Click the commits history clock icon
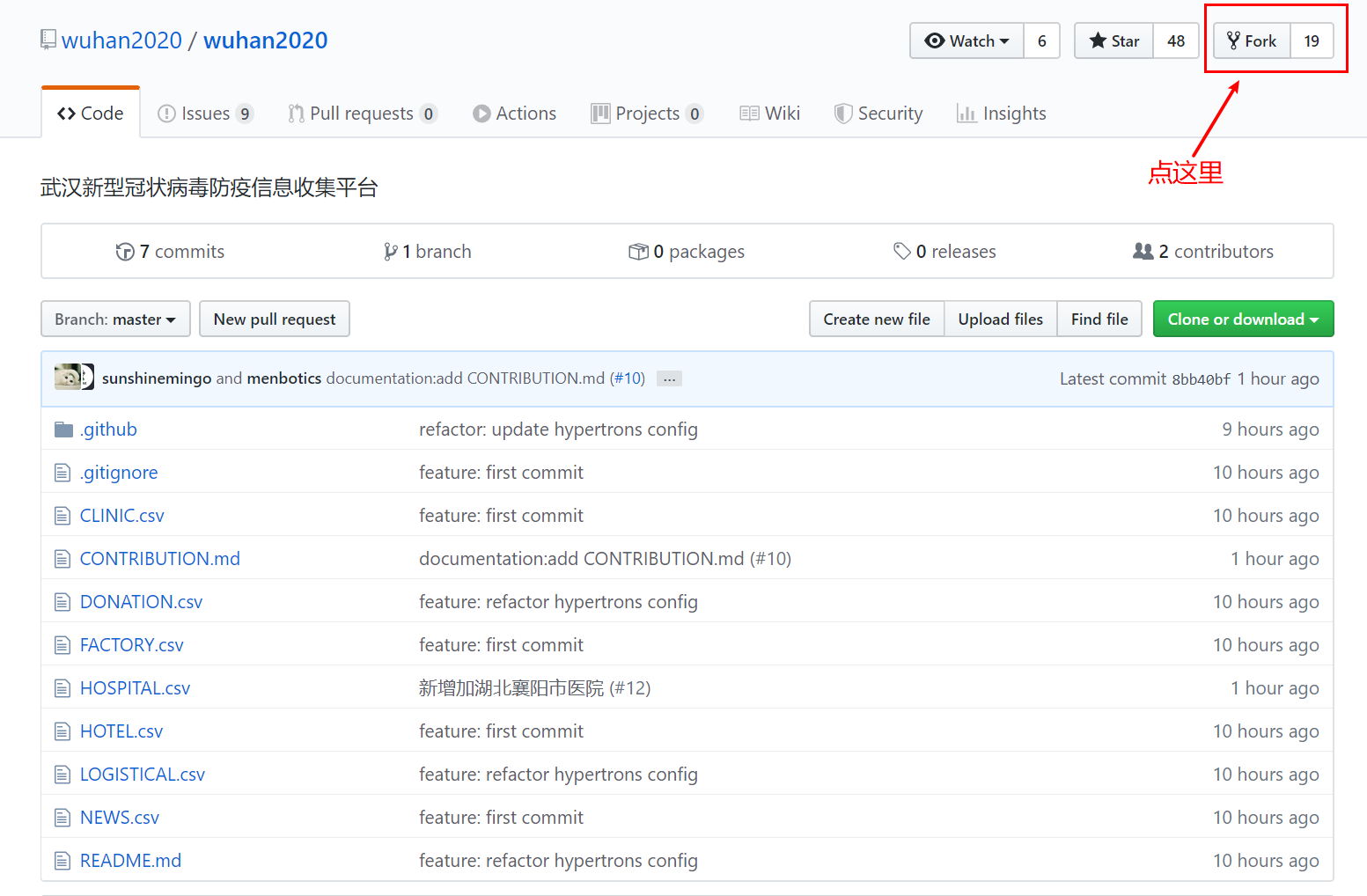The width and height of the screenshot is (1367, 896). 125,252
